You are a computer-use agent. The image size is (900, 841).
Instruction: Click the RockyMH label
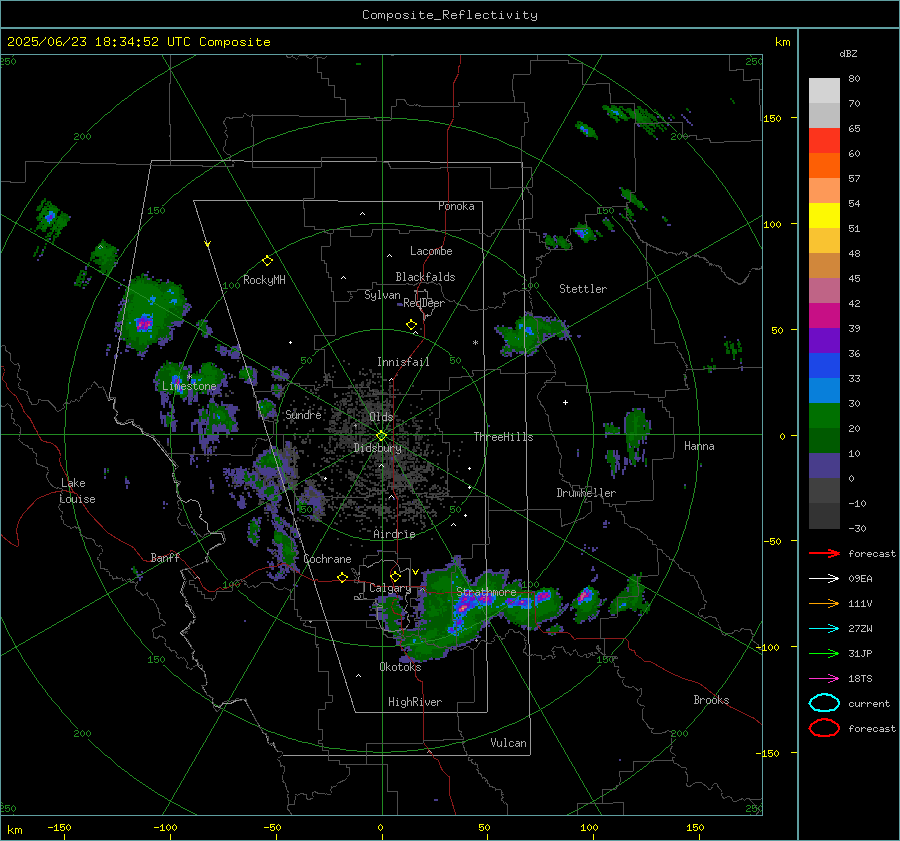pyautogui.click(x=264, y=280)
